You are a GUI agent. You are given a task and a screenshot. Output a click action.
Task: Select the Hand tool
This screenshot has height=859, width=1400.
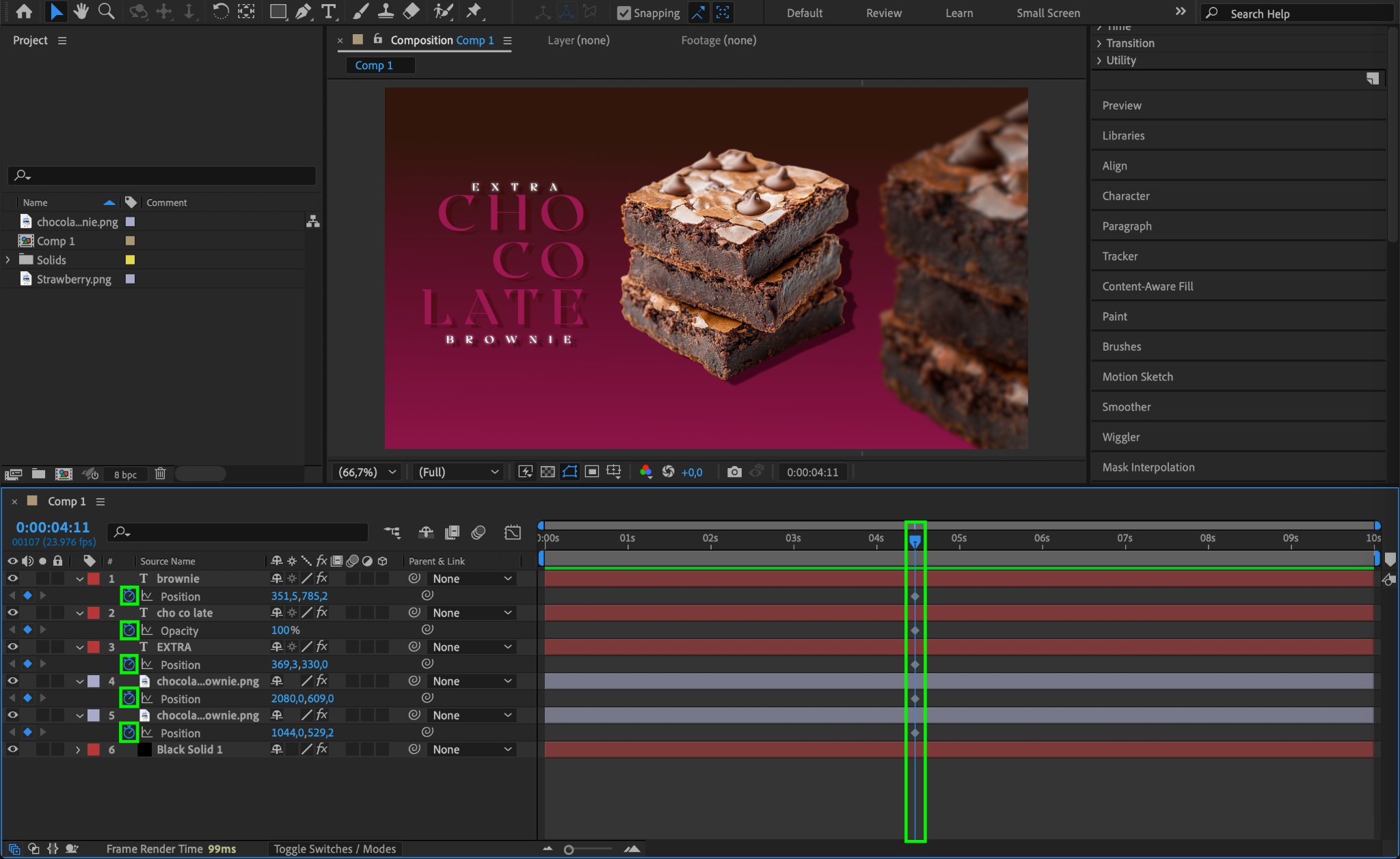[81, 12]
